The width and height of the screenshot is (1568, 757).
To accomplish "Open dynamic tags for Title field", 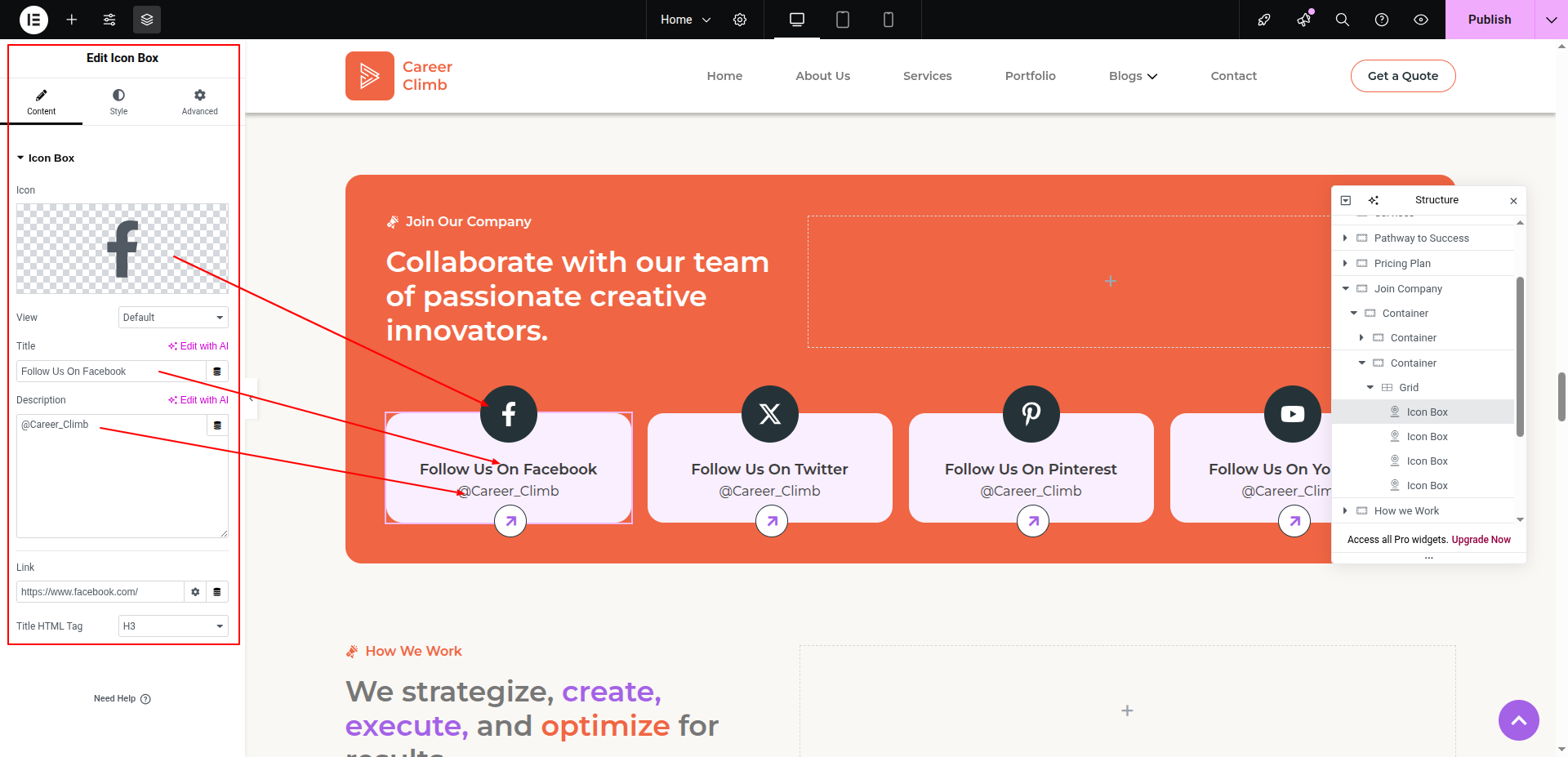I will (x=217, y=372).
